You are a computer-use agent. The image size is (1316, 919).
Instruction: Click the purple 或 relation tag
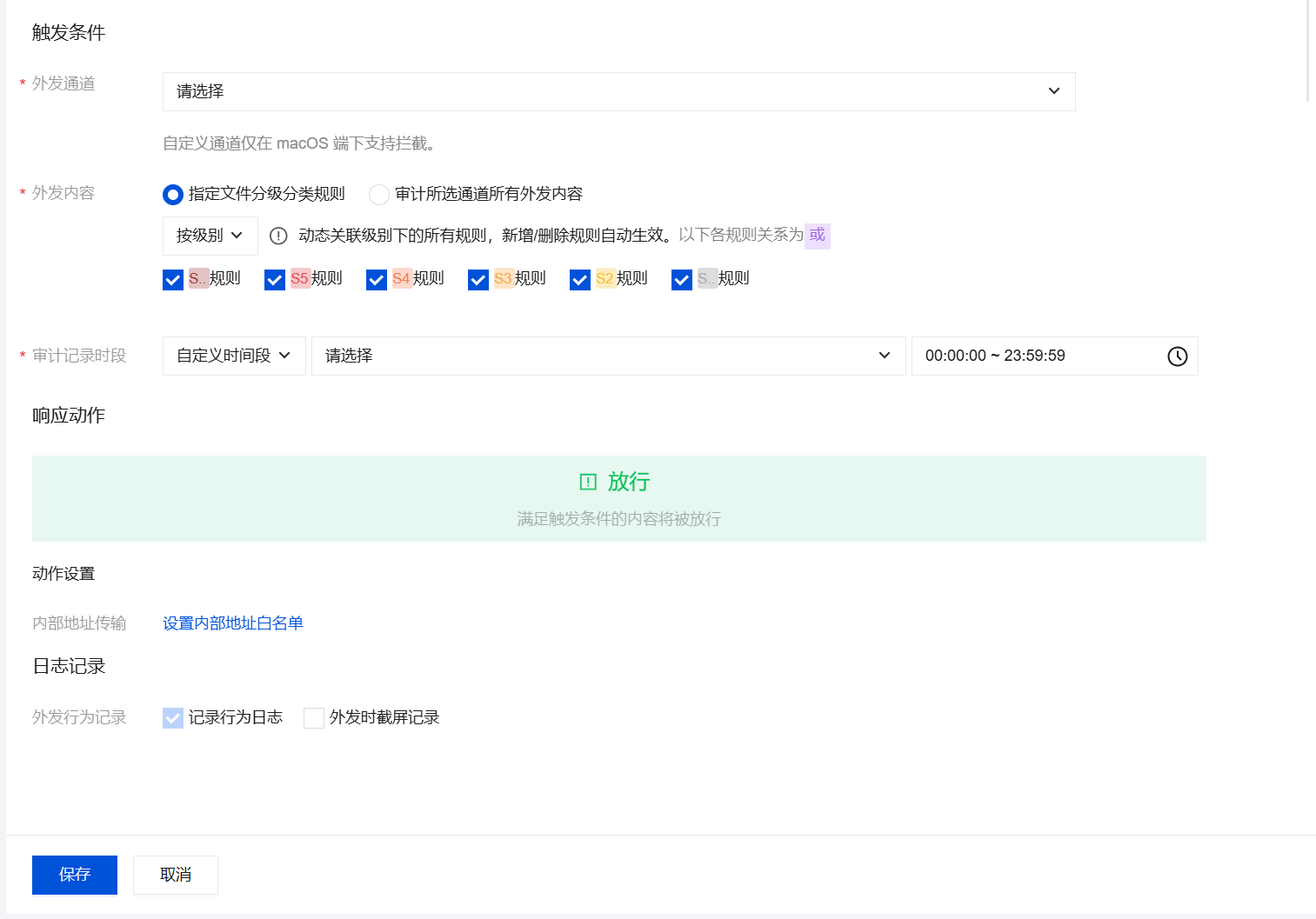[817, 236]
